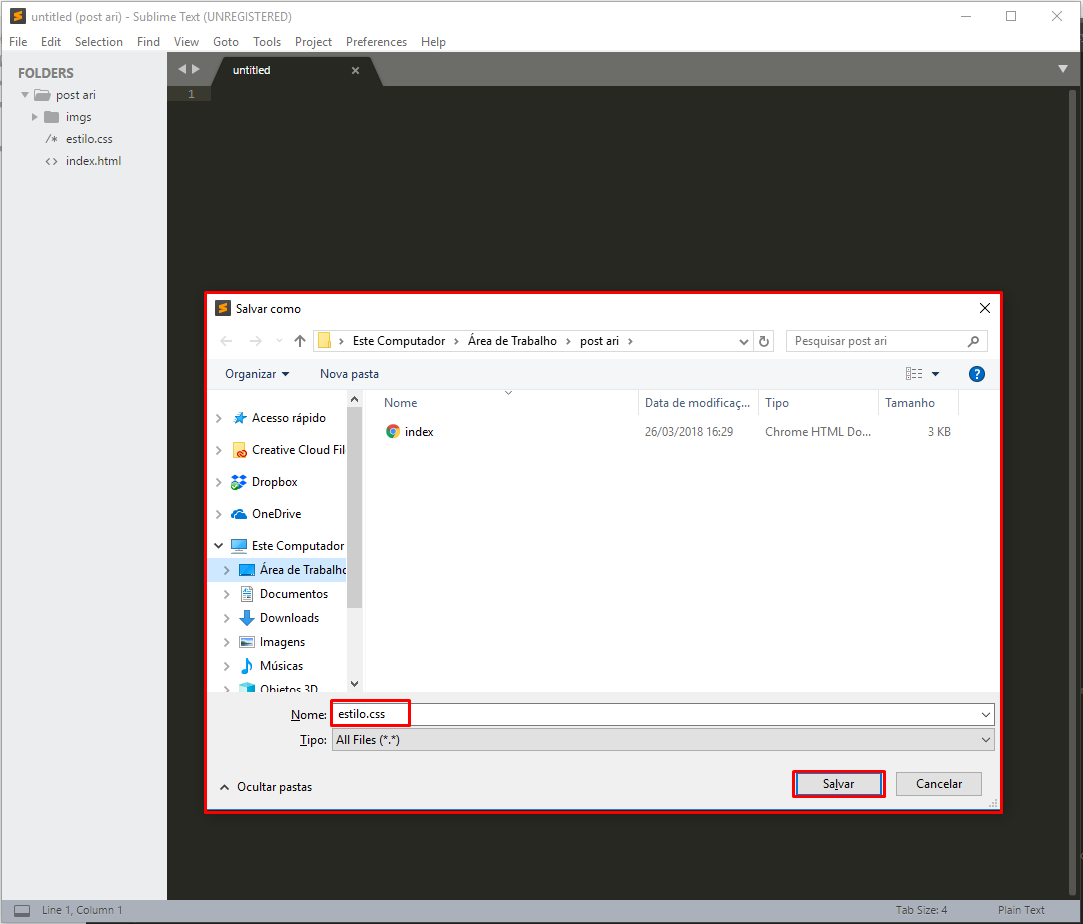Click the Up folder arrow in dialog

point(299,341)
